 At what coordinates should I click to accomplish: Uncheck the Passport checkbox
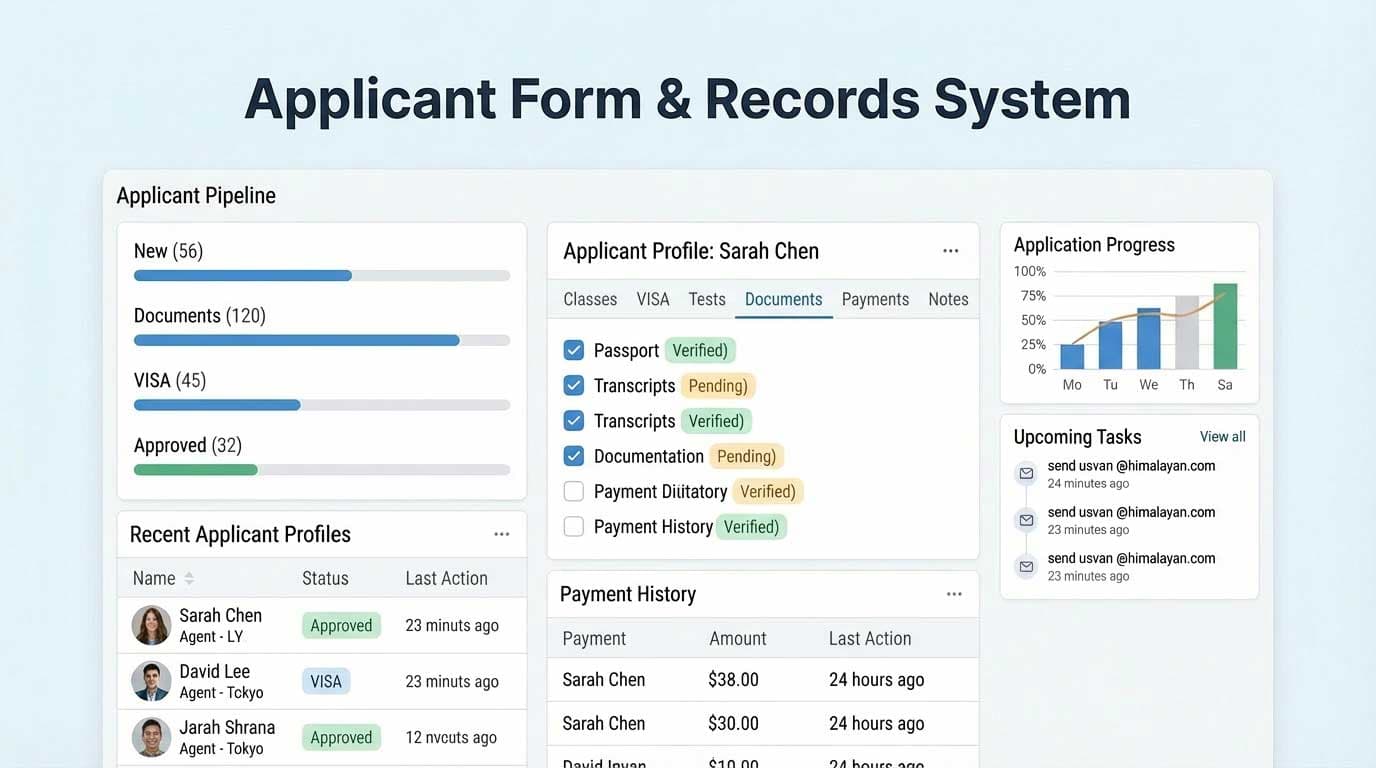[x=574, y=350]
